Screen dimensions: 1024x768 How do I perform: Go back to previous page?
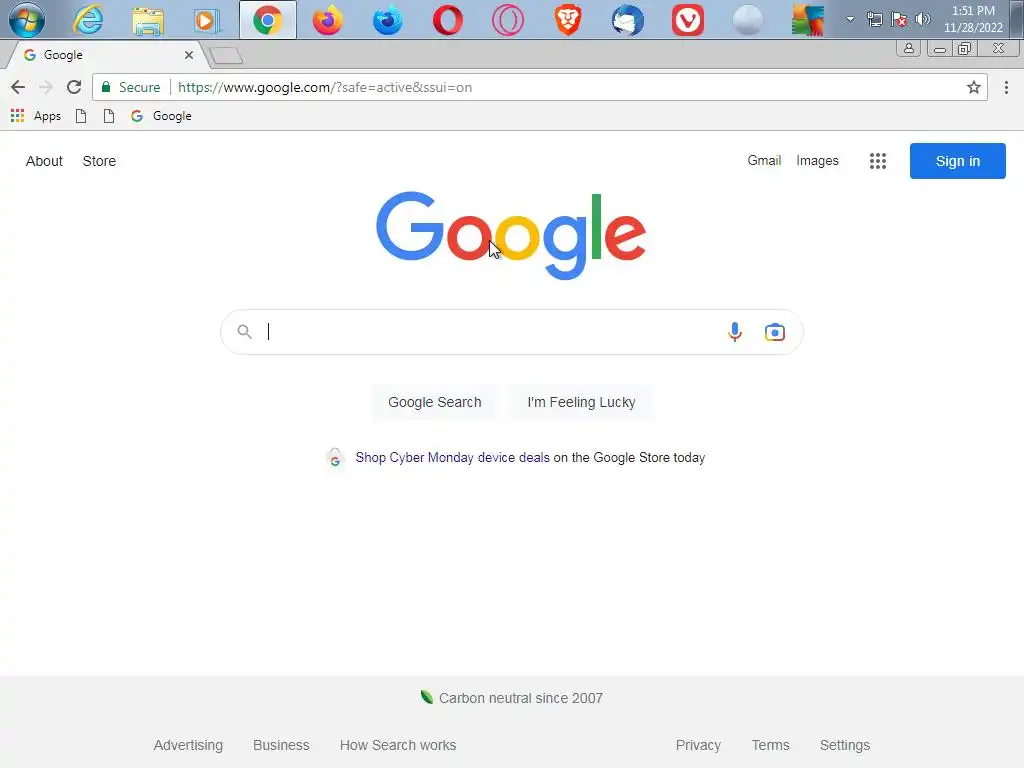point(18,87)
